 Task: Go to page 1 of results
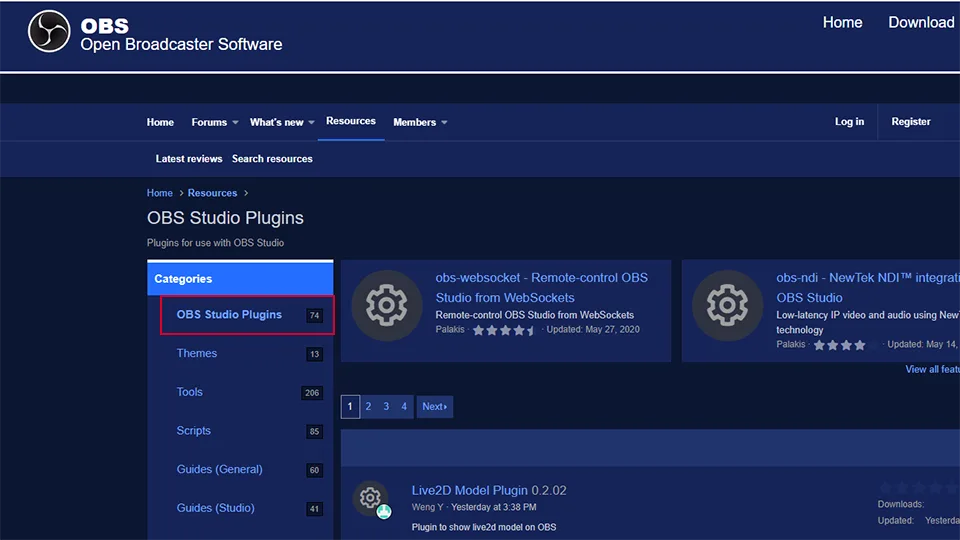tap(350, 407)
